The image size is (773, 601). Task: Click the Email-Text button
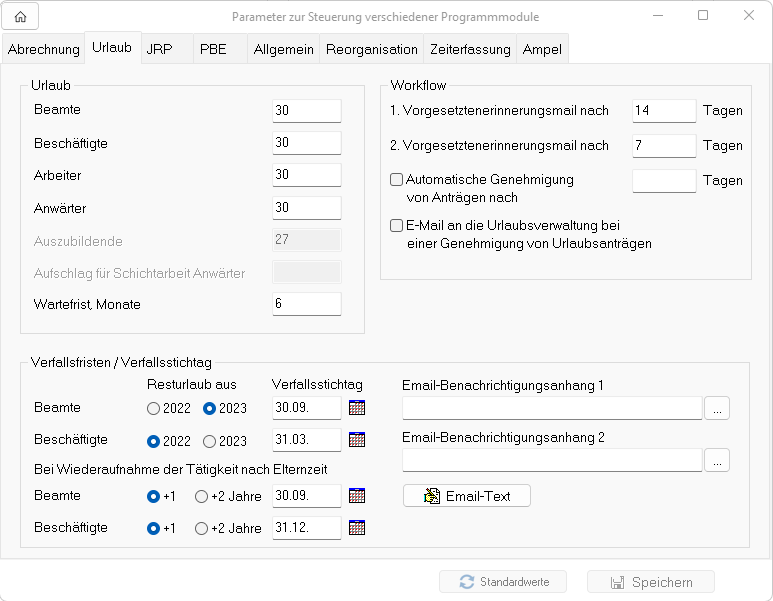point(466,496)
